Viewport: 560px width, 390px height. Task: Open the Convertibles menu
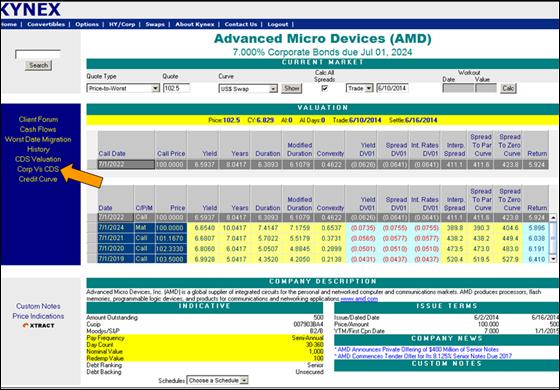click(46, 24)
